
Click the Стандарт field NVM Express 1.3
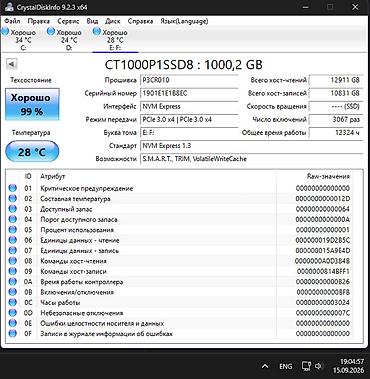(x=252, y=146)
